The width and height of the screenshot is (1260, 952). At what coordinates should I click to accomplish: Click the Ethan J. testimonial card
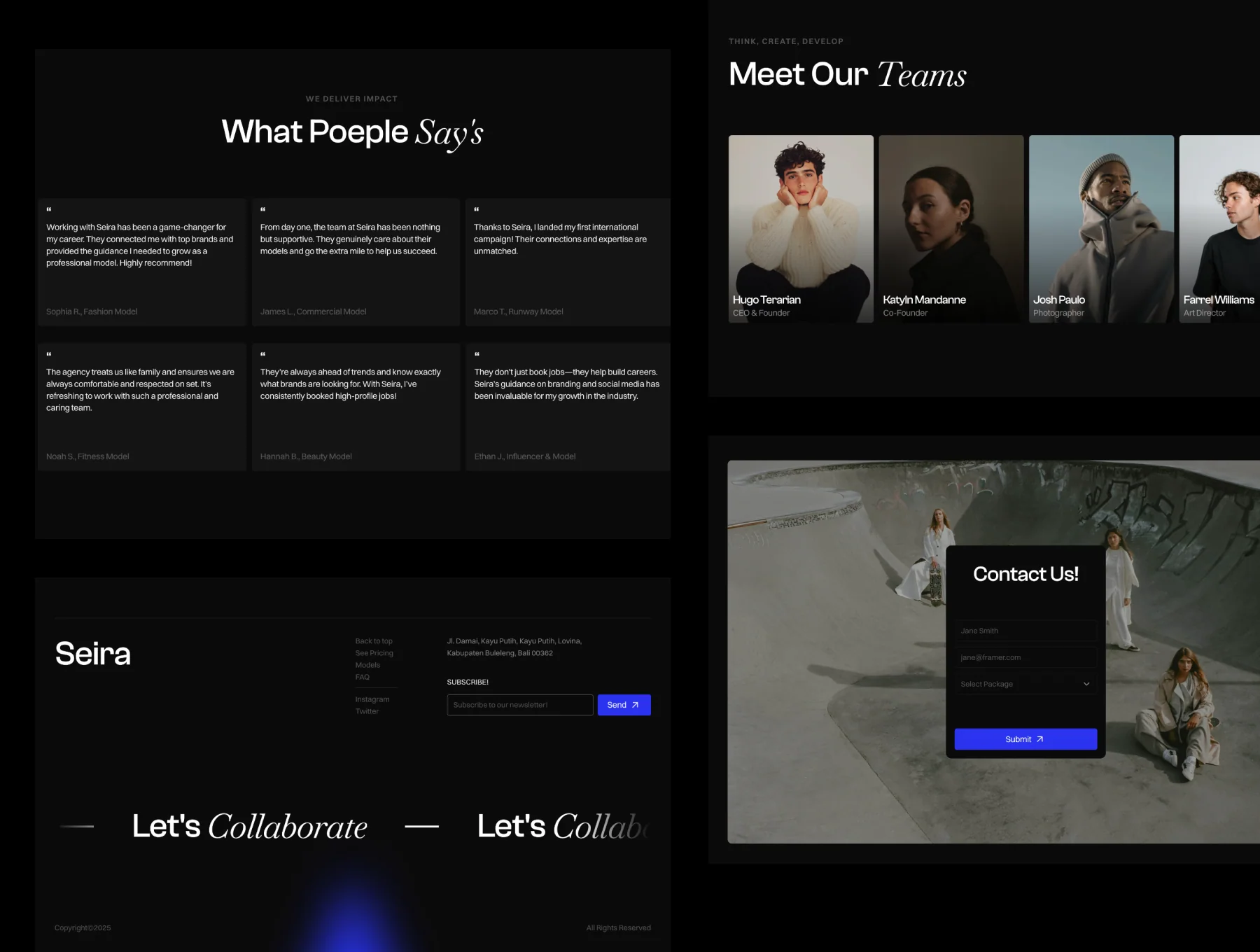pos(568,407)
